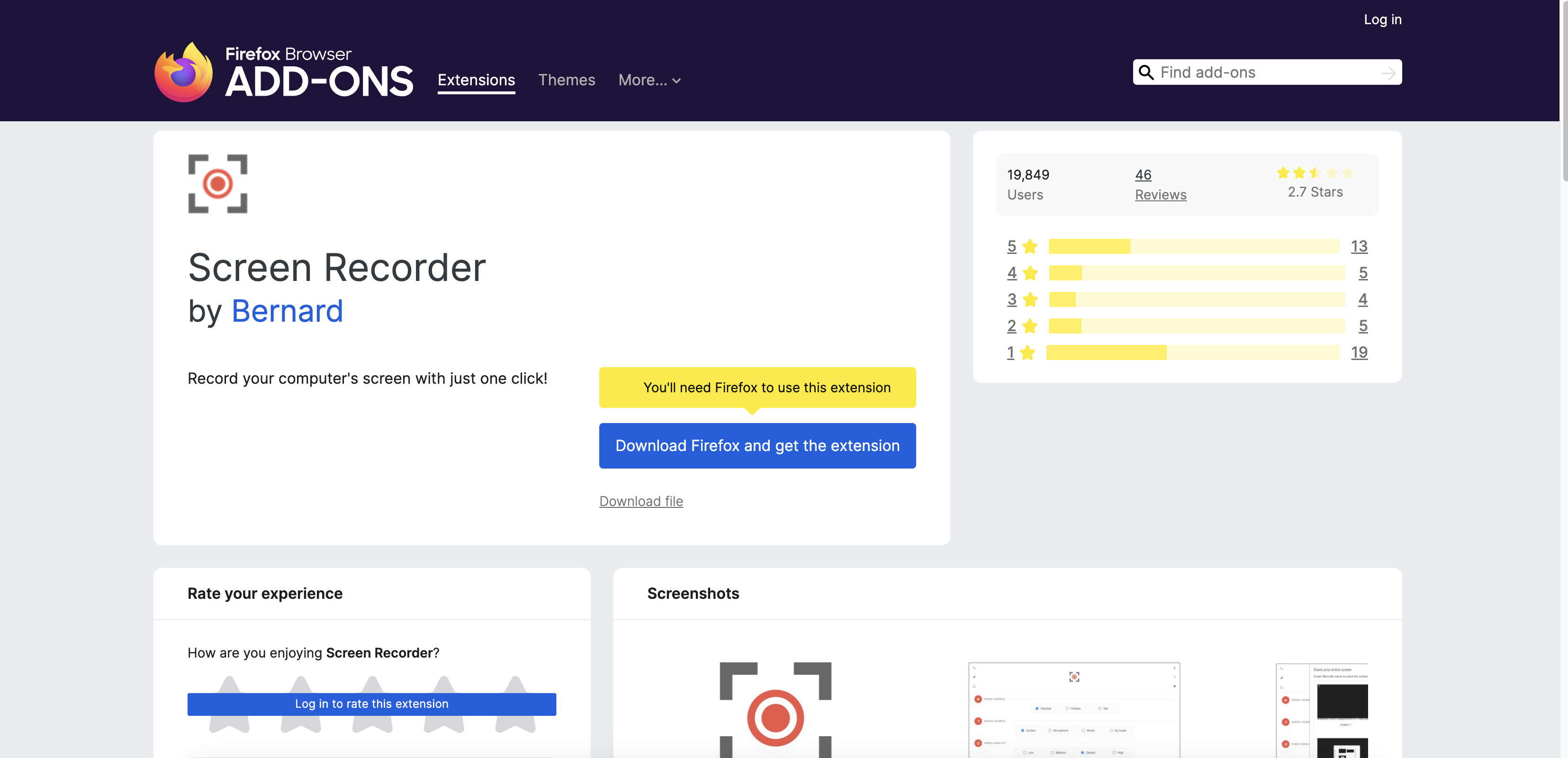
Task: Open the Themes tab
Action: [566, 80]
